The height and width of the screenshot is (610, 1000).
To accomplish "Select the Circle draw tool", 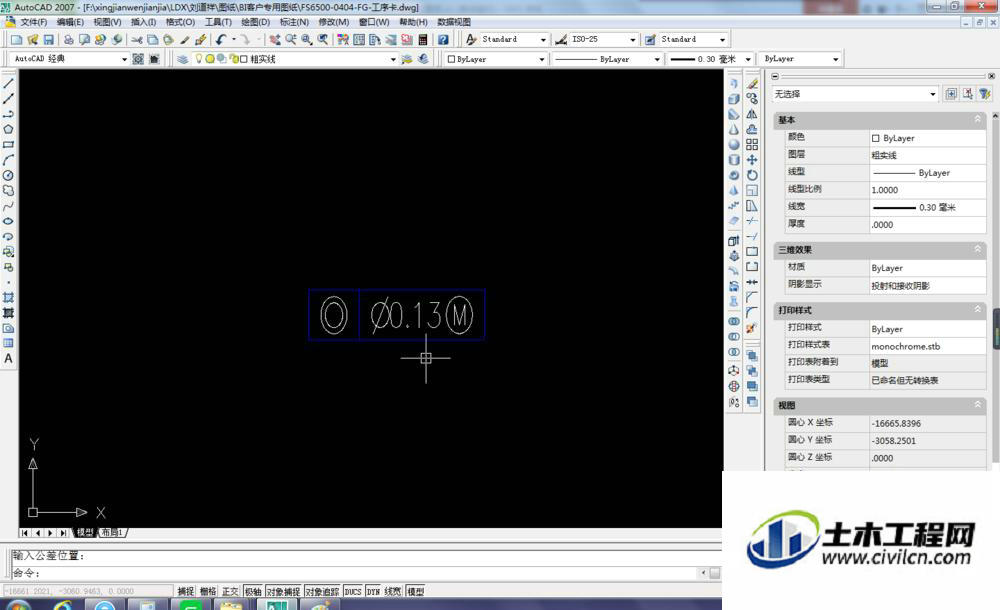I will (x=8, y=175).
